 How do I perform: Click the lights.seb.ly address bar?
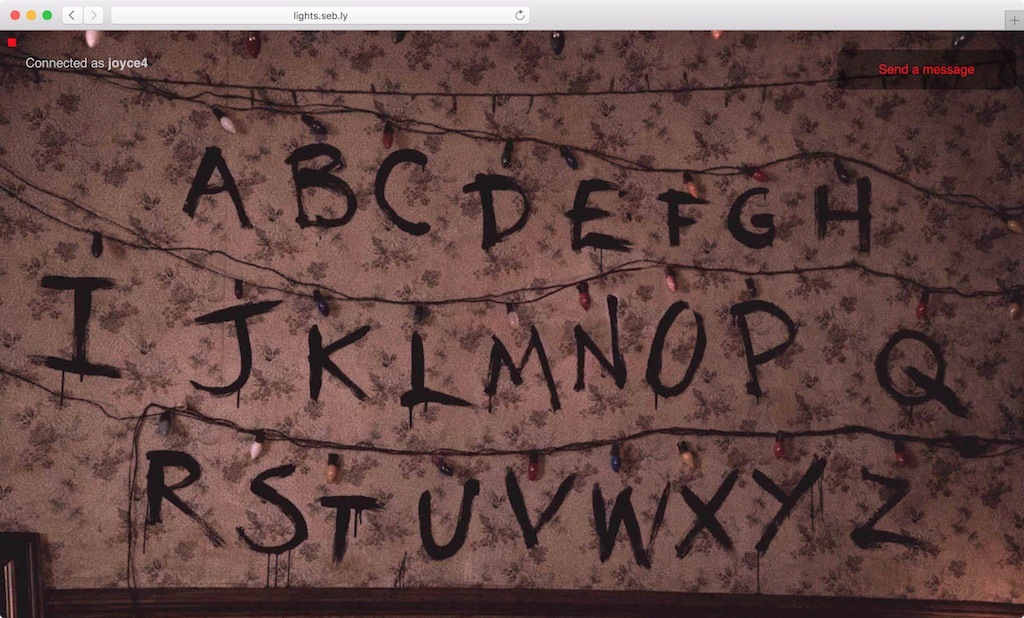(x=320, y=15)
